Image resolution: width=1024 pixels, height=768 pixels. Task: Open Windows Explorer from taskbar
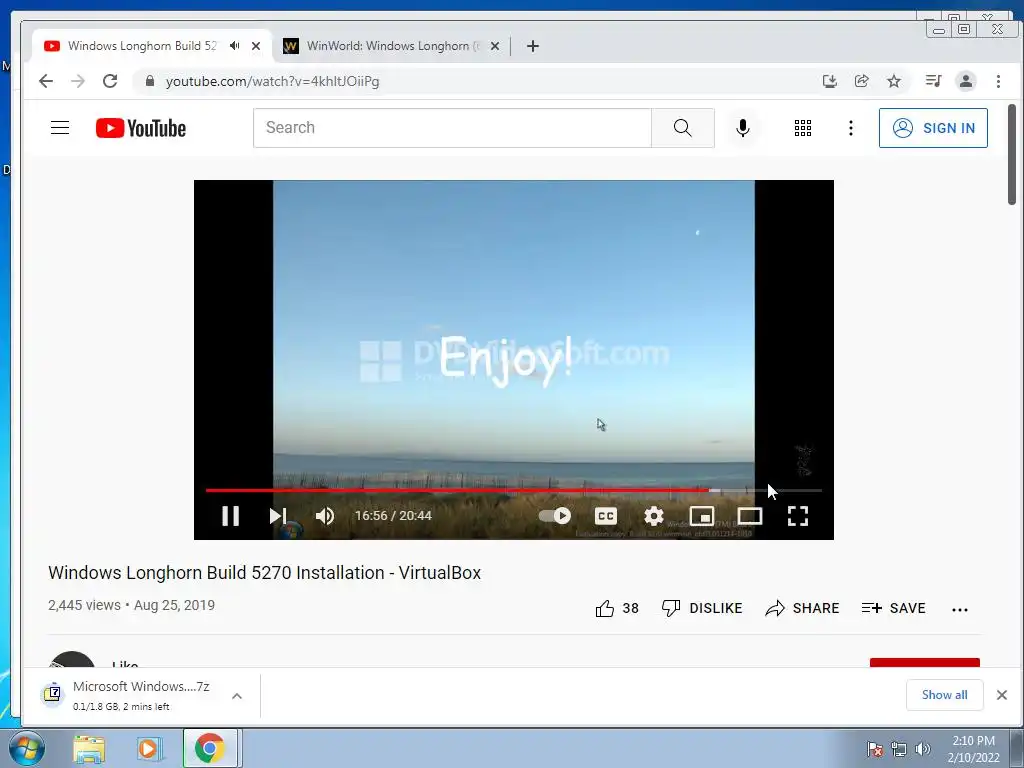coord(89,749)
